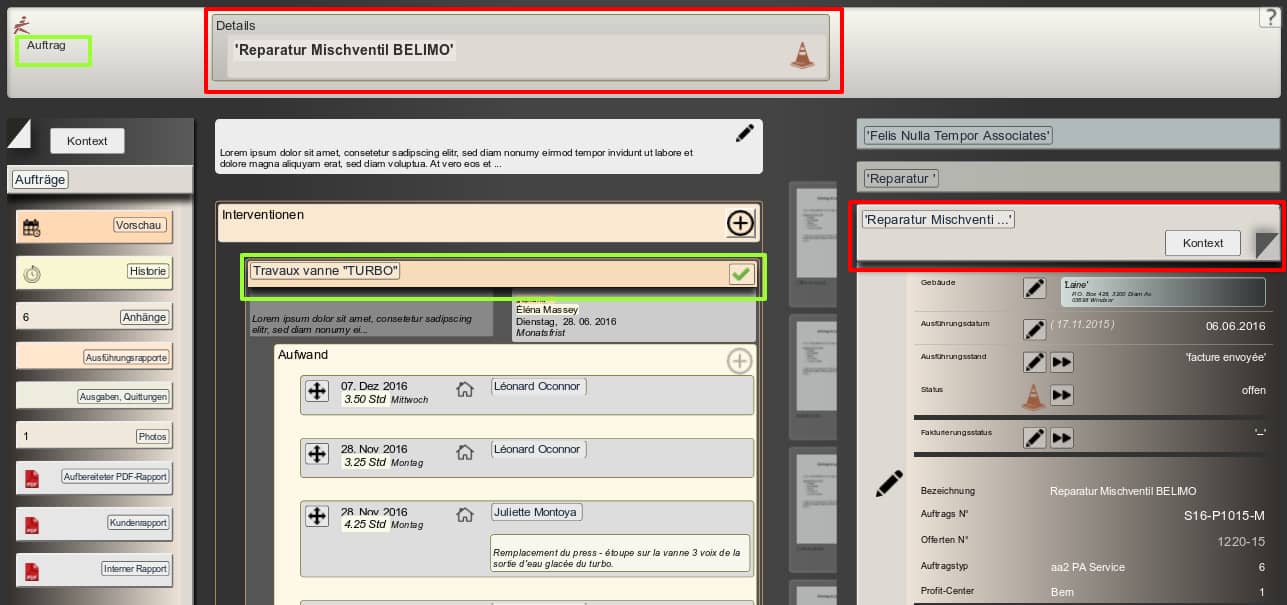Advance Ausführungsstand using the fast-forward icon
Image resolution: width=1287 pixels, height=605 pixels.
click(1062, 362)
